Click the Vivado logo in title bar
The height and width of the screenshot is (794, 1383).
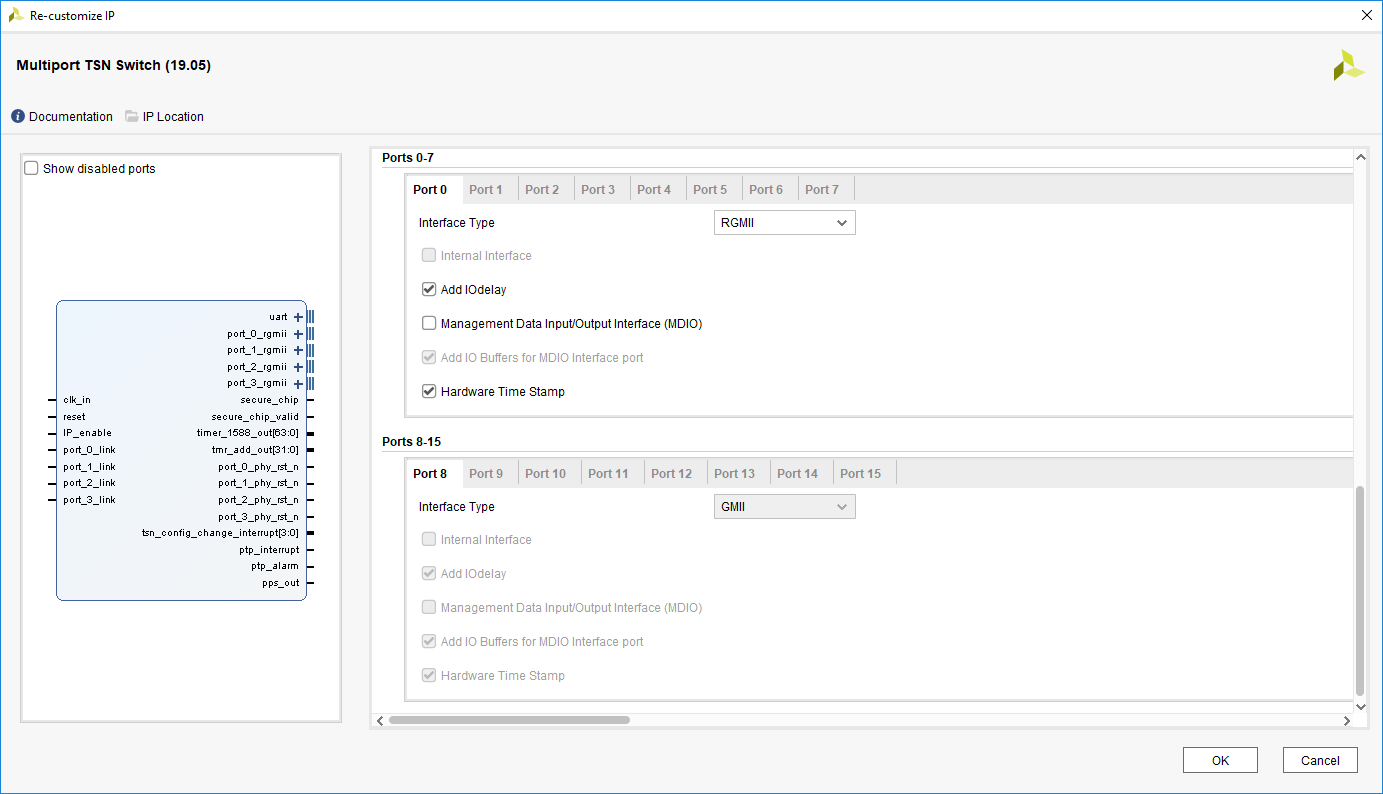point(16,15)
